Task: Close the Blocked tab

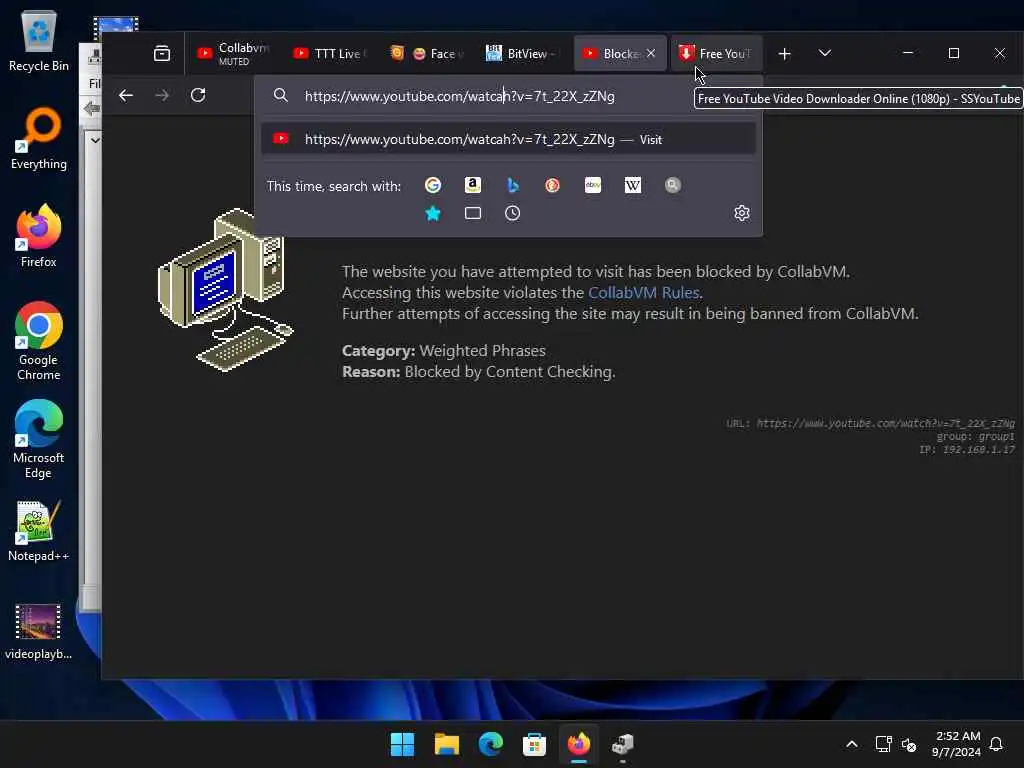Action: click(650, 54)
